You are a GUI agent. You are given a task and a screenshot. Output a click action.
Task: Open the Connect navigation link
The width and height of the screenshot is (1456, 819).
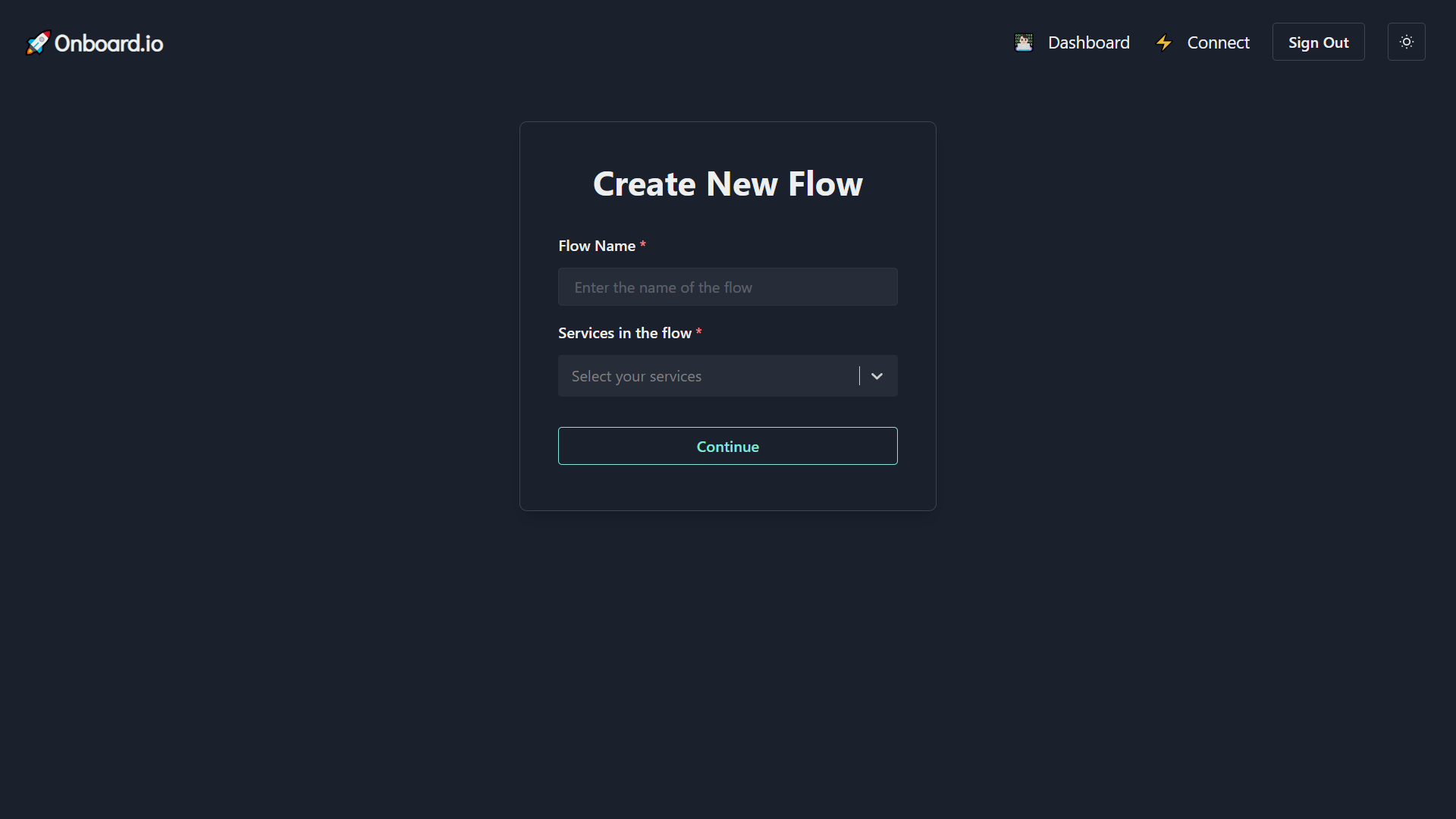[1218, 42]
